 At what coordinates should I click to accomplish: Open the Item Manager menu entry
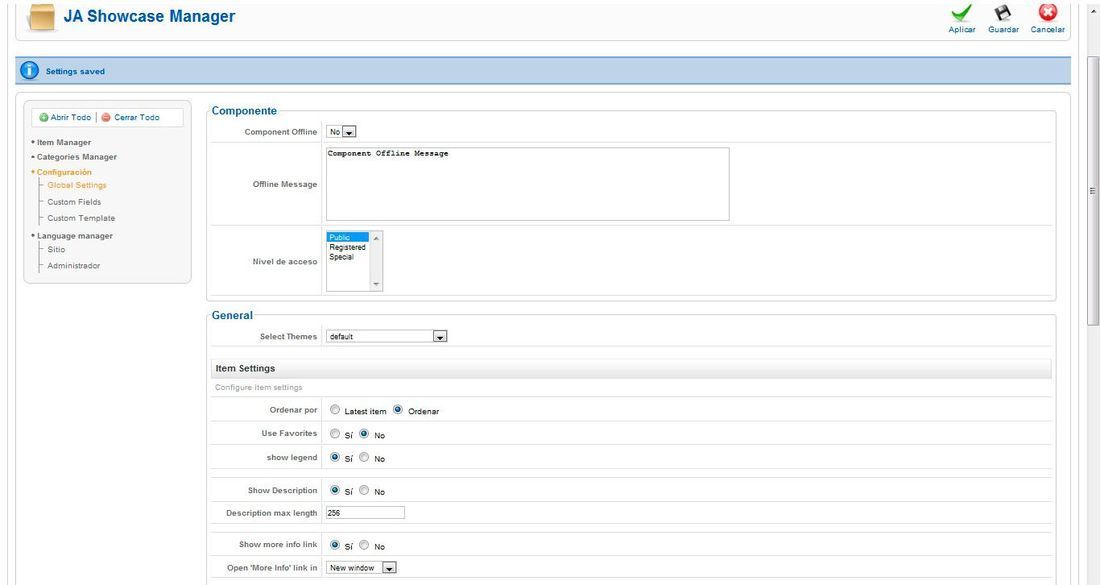(x=63, y=142)
